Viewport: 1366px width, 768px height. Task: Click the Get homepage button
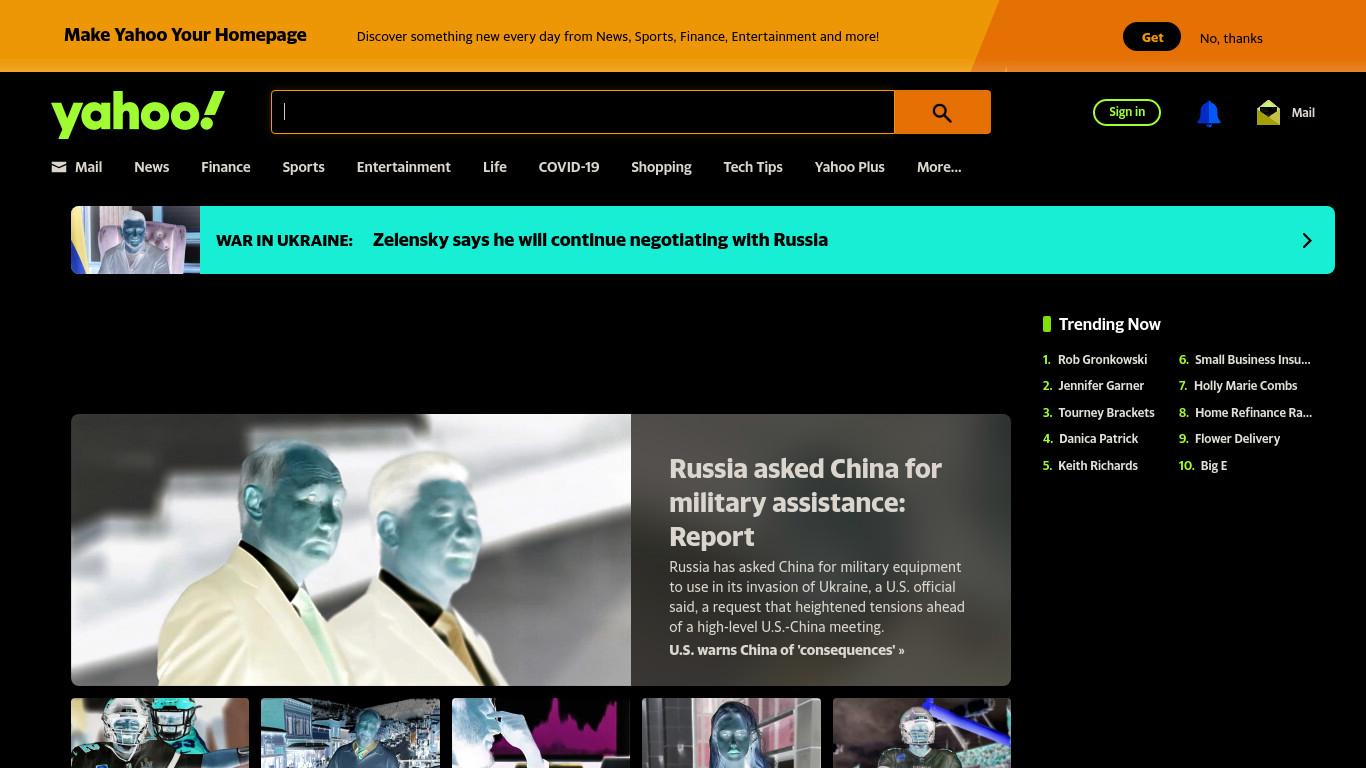[x=1152, y=37]
